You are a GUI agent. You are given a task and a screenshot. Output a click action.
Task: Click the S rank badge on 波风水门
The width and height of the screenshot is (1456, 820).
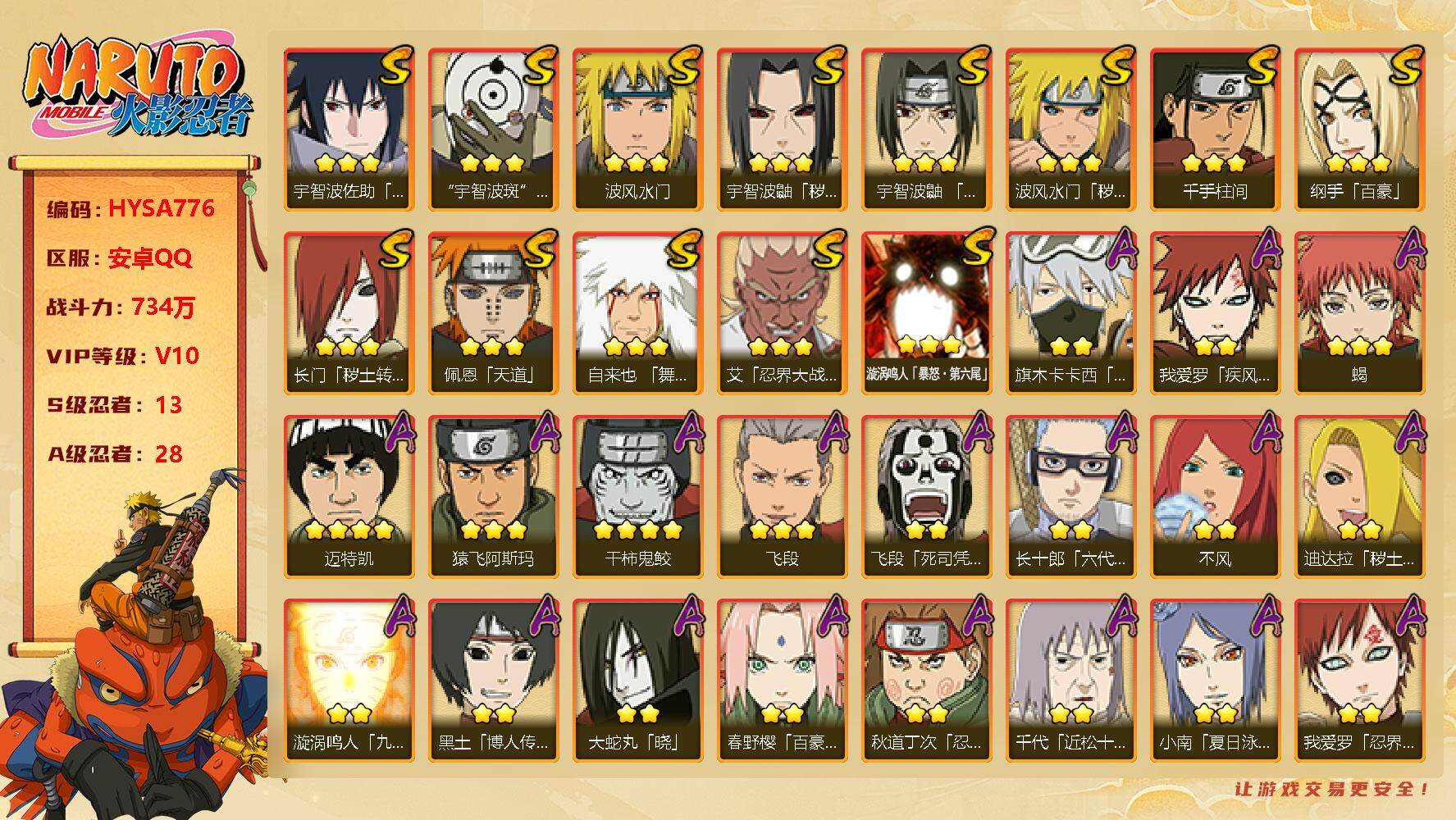[x=685, y=66]
